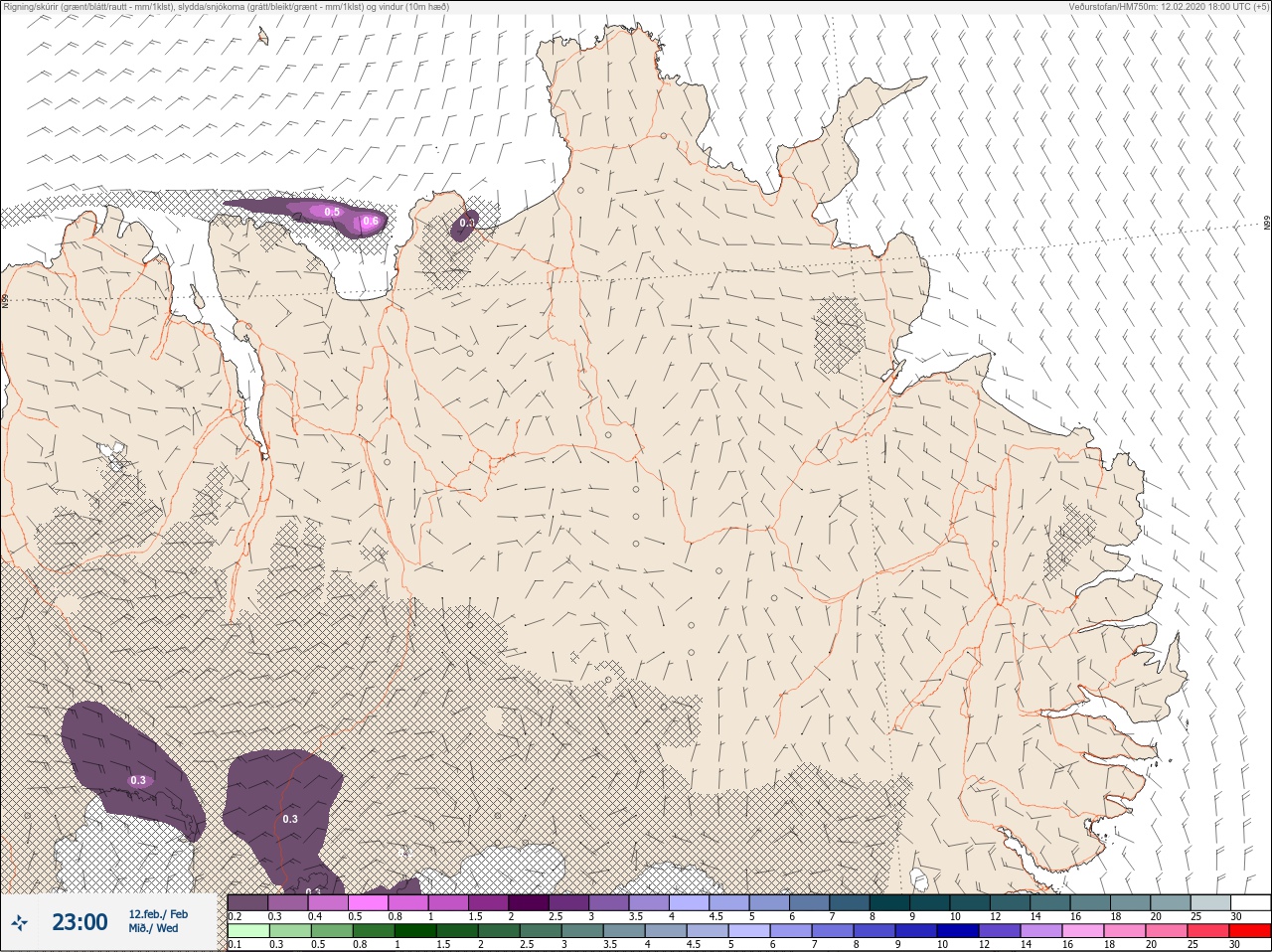Pick the bright pink 0.5 swatch in top legend row
The image size is (1272, 952).
(x=368, y=902)
